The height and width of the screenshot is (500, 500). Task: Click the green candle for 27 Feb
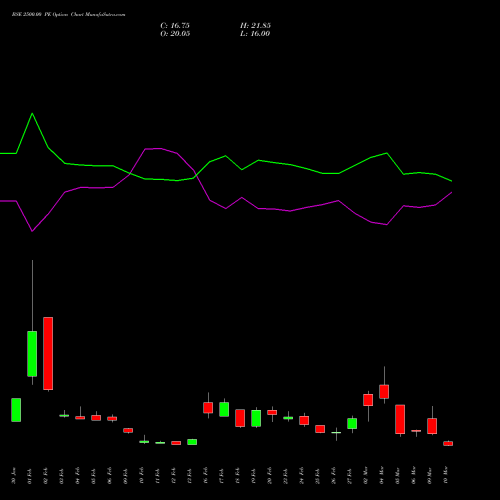352,423
